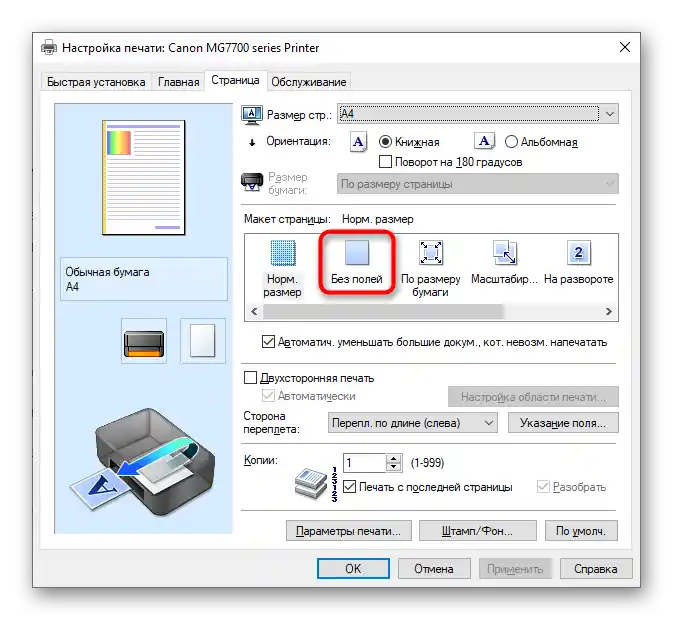Click the printer icon in title bar
Viewport: 673px width, 620px height.
tap(49, 47)
